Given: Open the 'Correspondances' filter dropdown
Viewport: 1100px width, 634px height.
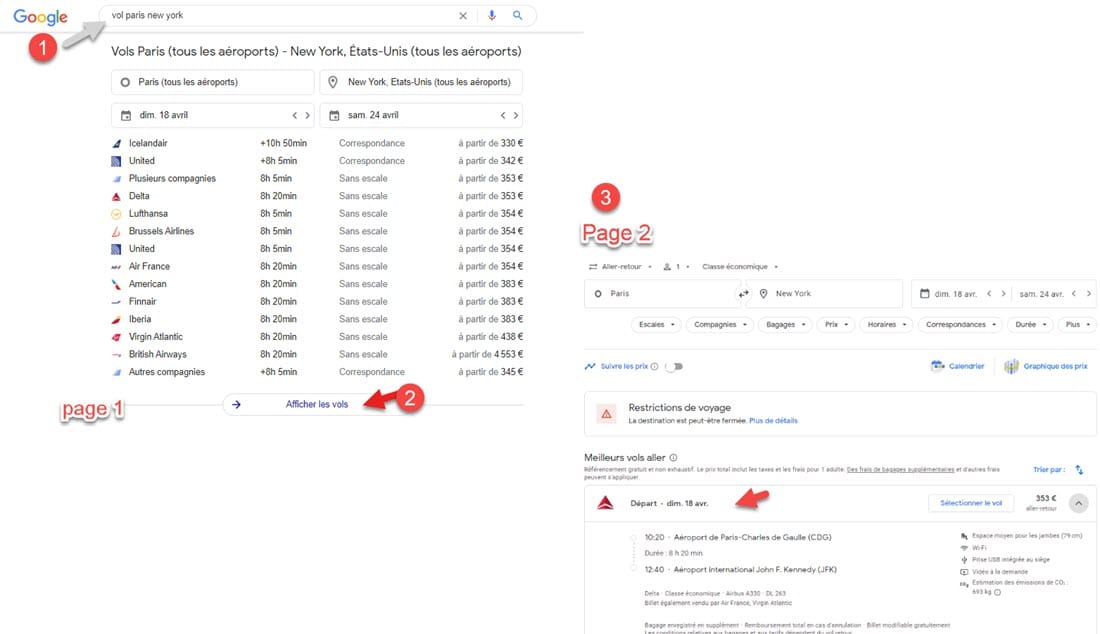Looking at the screenshot, I should [960, 325].
